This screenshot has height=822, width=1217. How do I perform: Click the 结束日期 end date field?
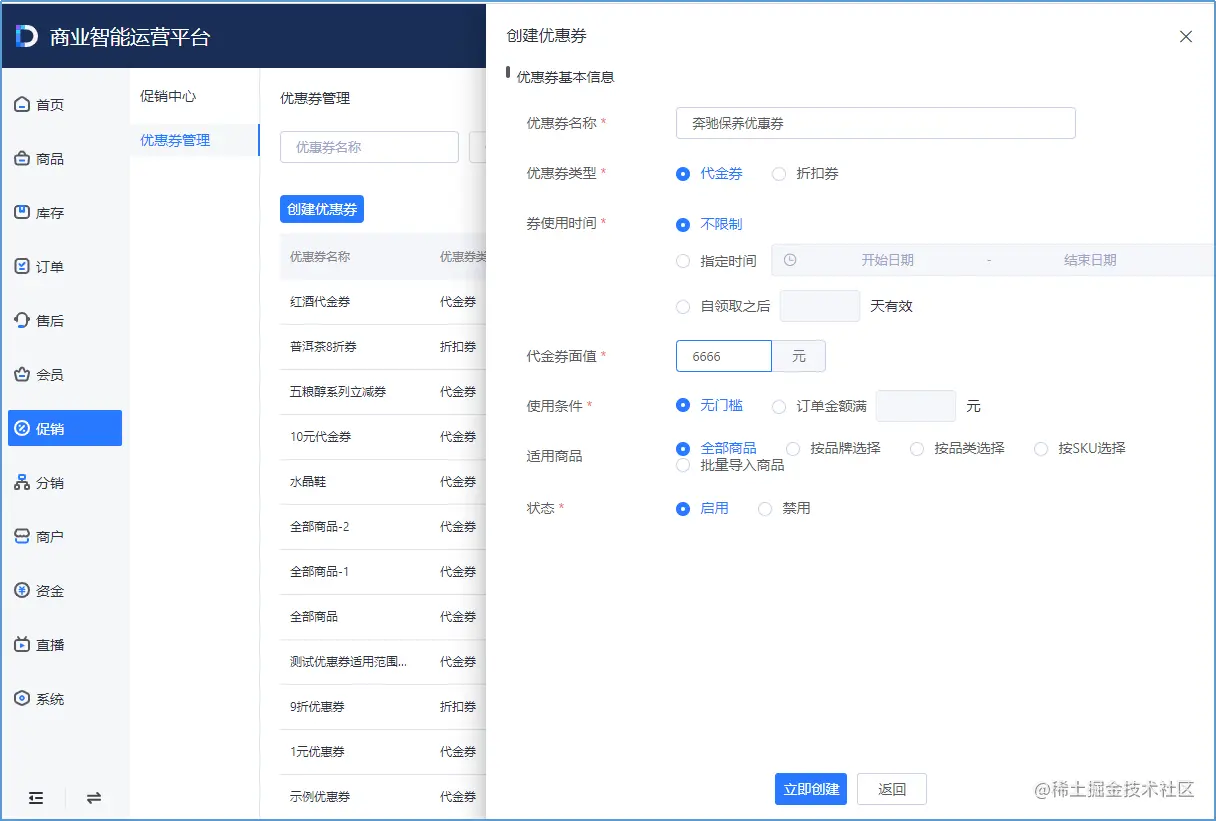pyautogui.click(x=1090, y=260)
